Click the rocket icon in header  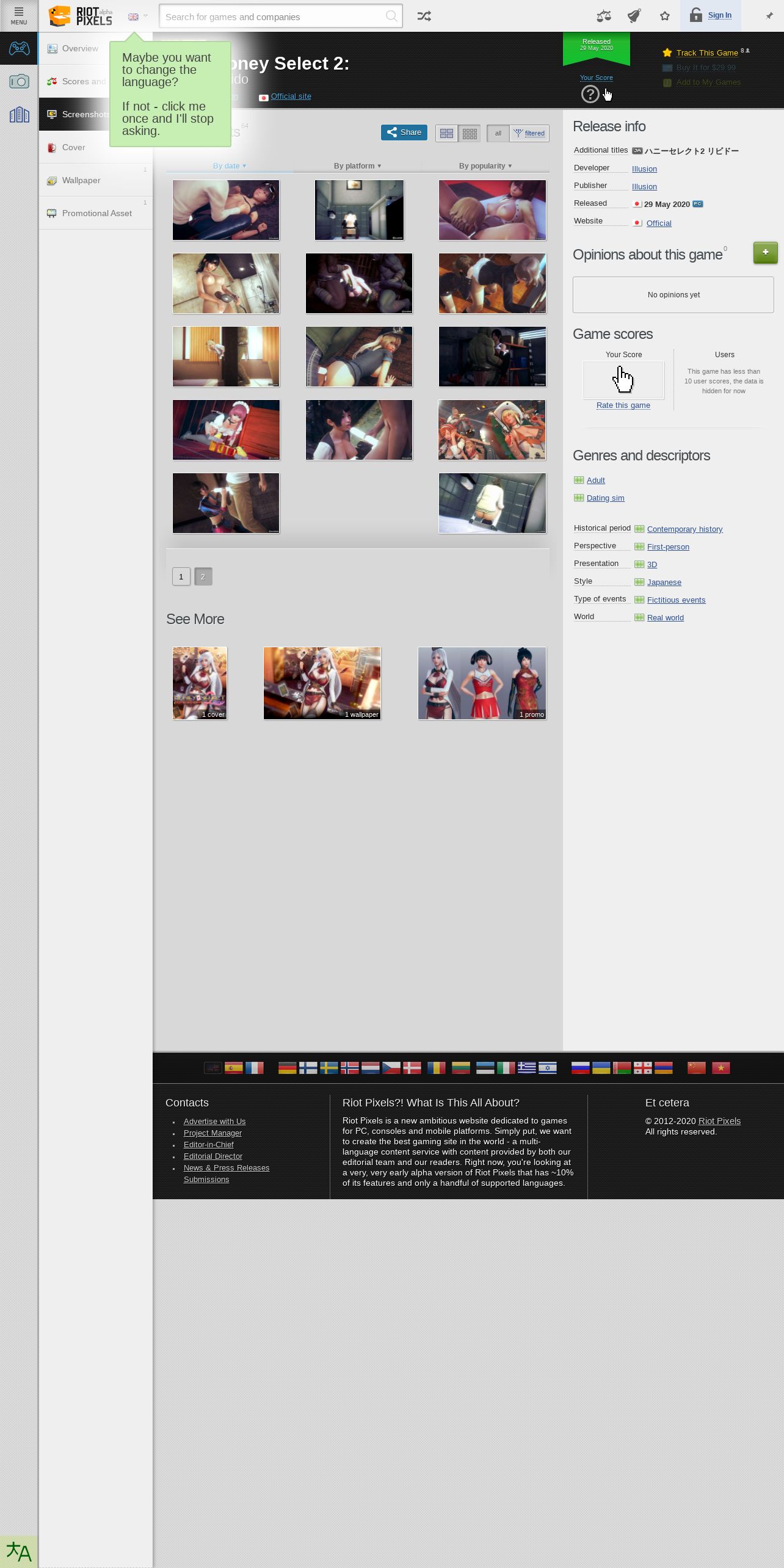pos(634,16)
